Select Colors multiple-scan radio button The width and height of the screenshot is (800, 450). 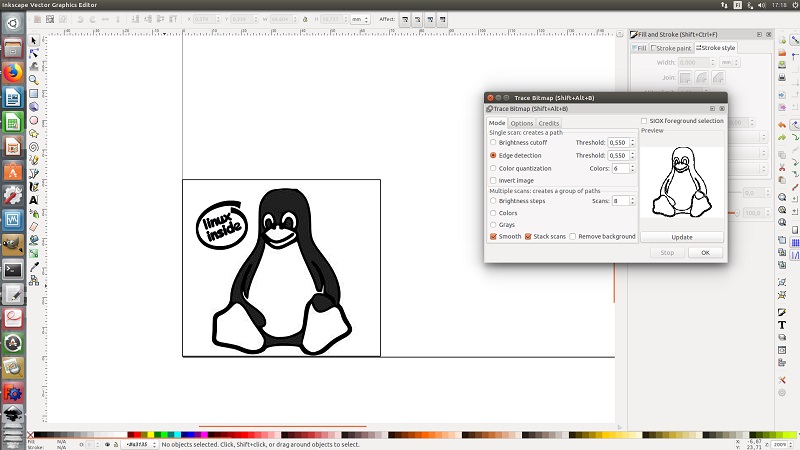coord(493,213)
